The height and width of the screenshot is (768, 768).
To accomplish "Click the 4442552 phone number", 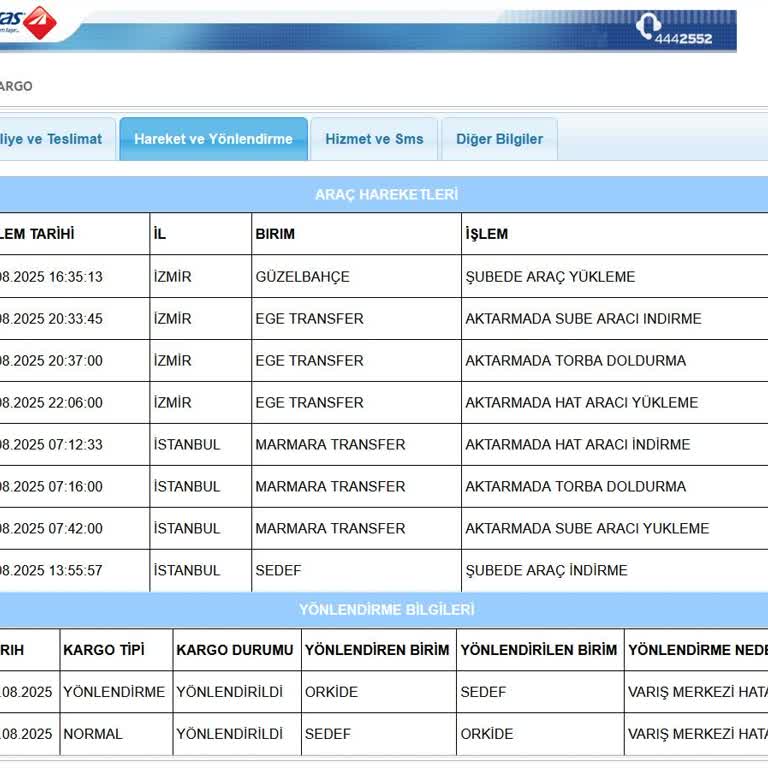I will pos(683,39).
